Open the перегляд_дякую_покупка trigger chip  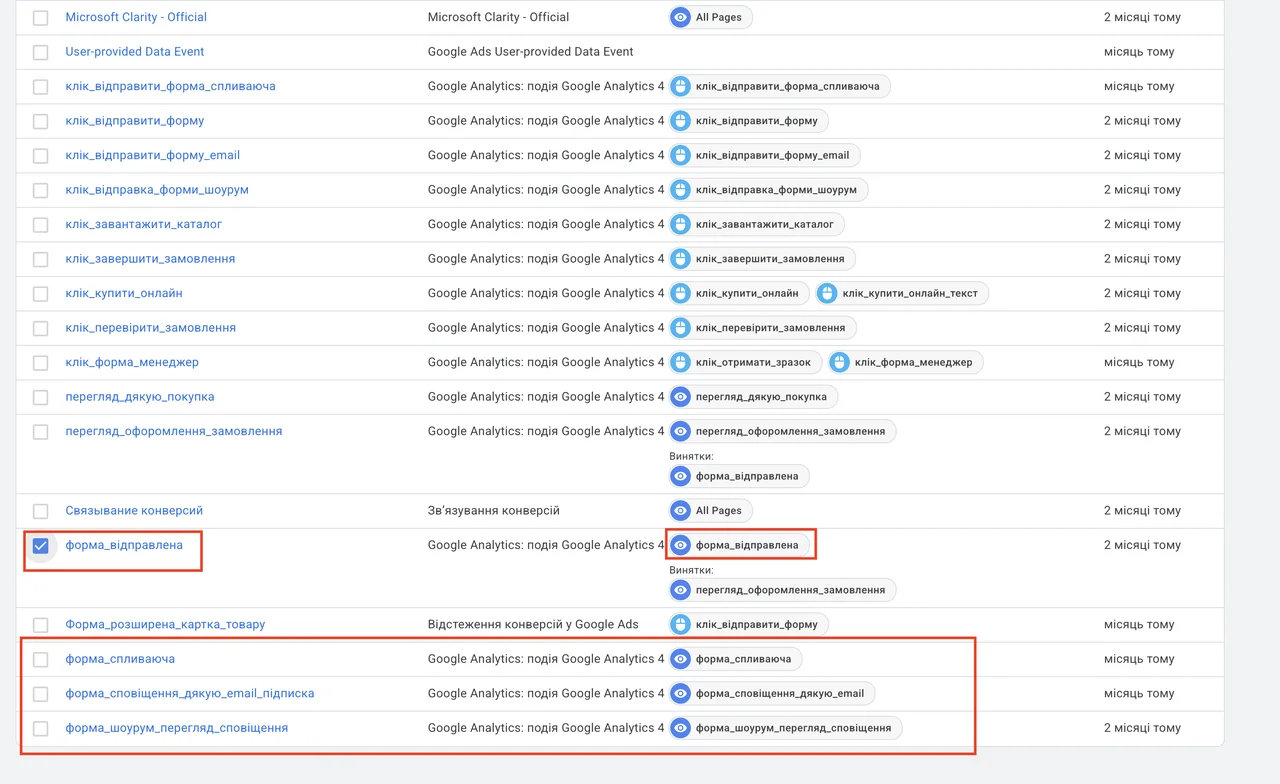[753, 397]
